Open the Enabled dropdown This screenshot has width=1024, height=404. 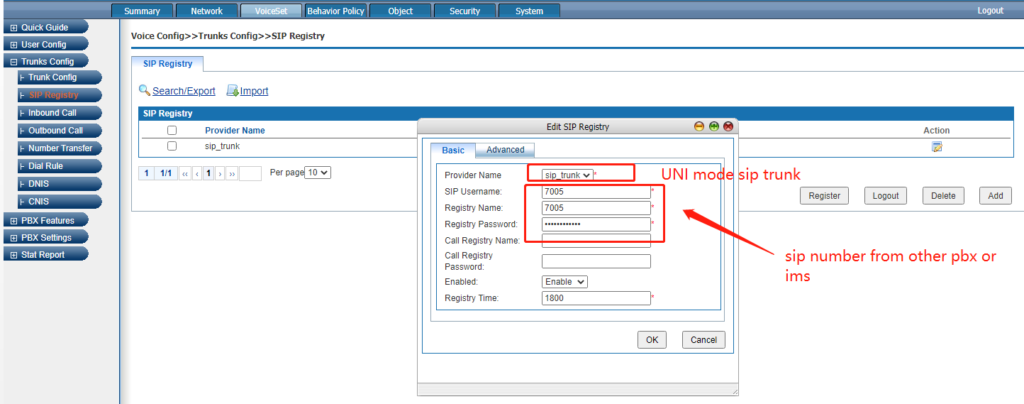[x=565, y=281]
